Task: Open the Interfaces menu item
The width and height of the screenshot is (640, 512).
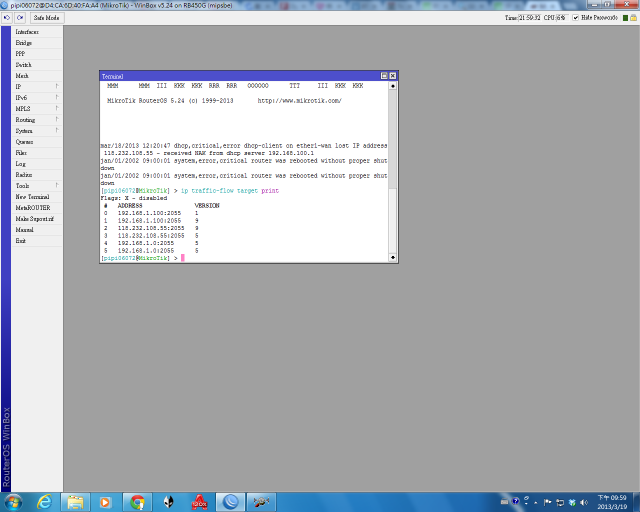Action: [37, 32]
